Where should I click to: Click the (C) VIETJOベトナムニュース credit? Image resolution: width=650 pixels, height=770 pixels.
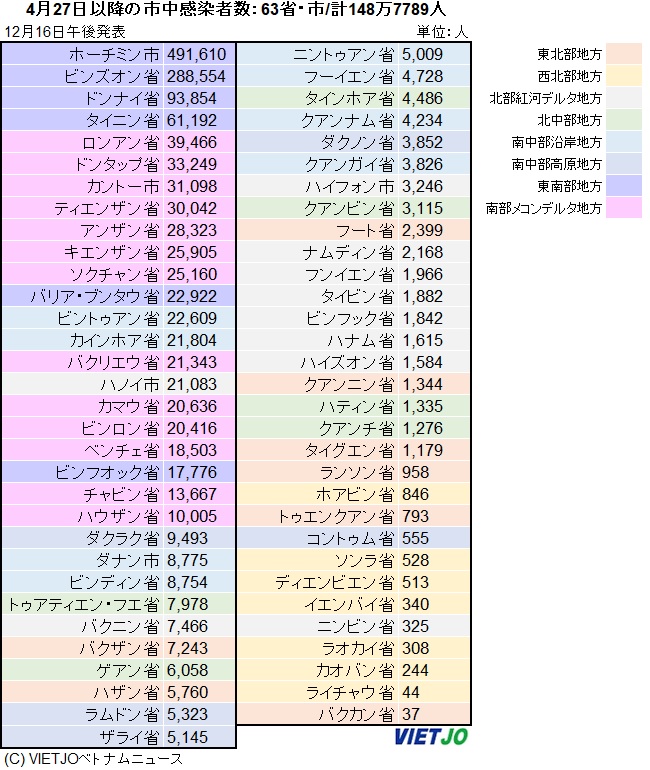tap(93, 759)
